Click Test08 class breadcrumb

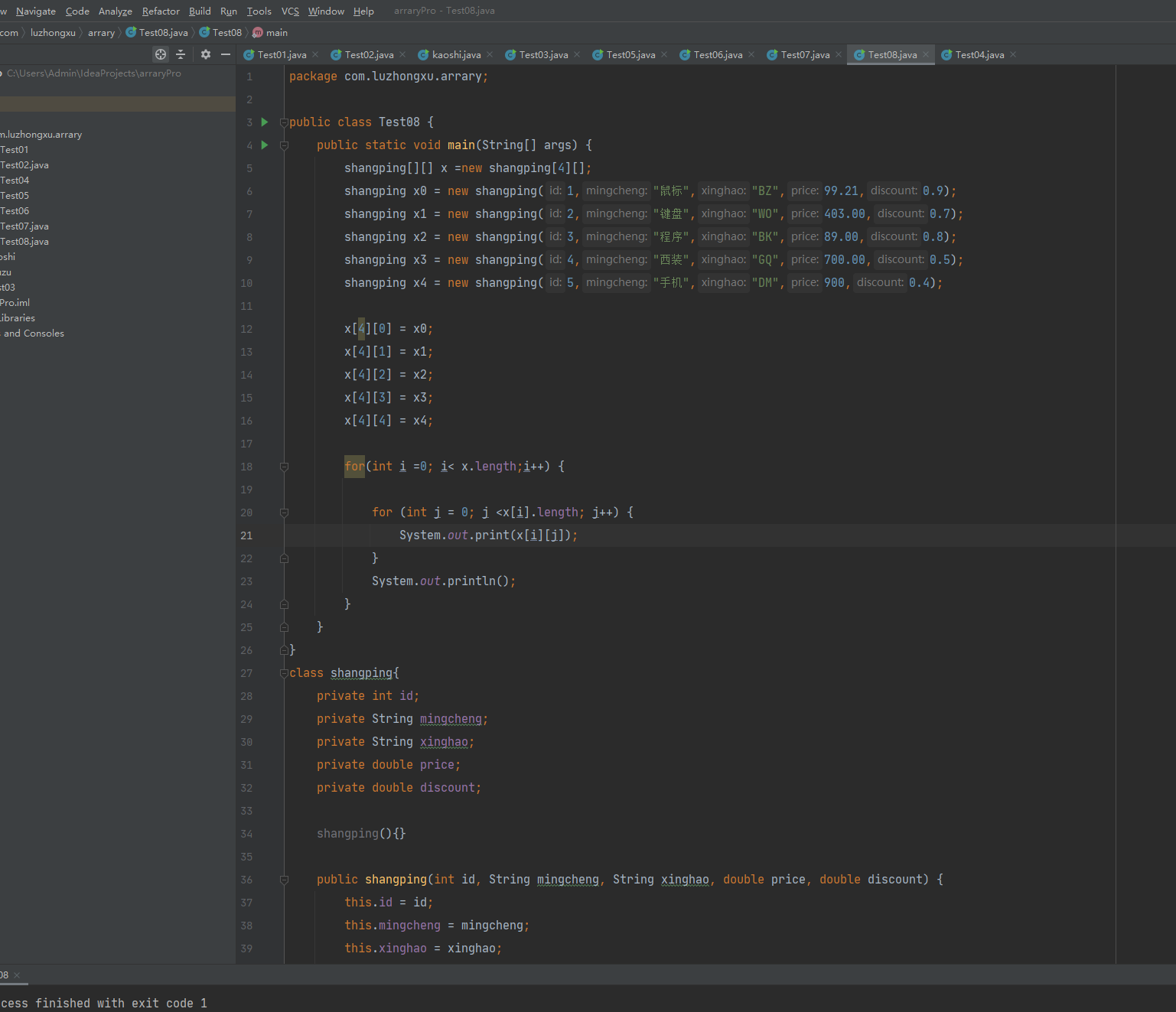tap(220, 32)
